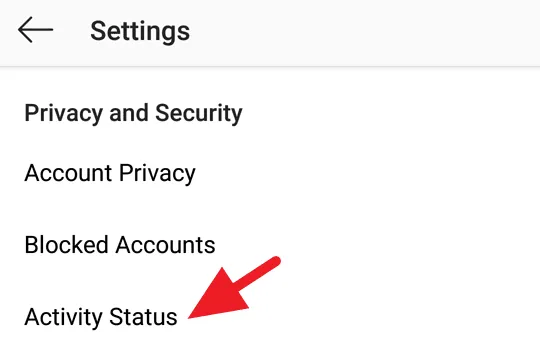Click the empty gray header bar area

365,32
